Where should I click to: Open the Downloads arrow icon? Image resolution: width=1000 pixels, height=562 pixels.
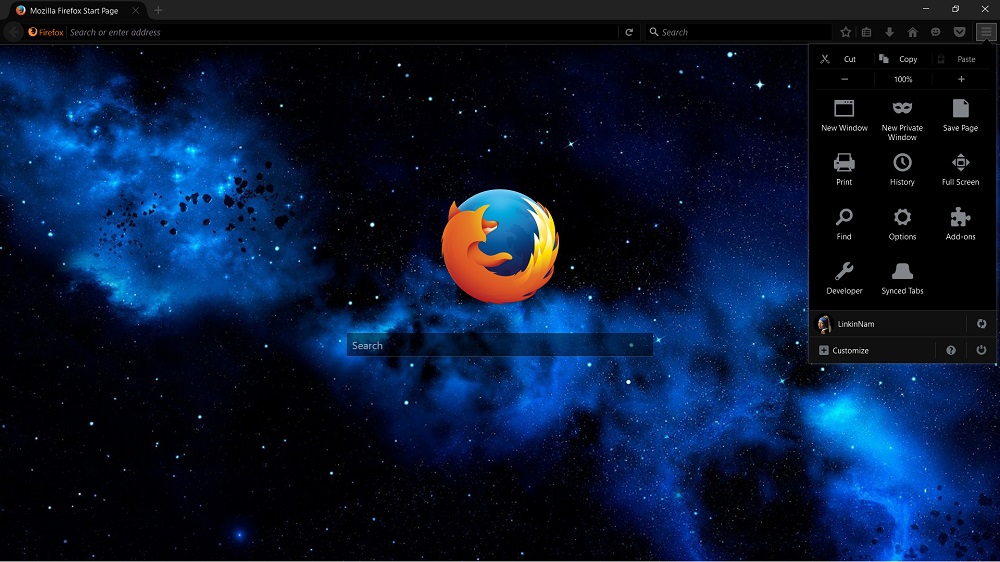889,32
